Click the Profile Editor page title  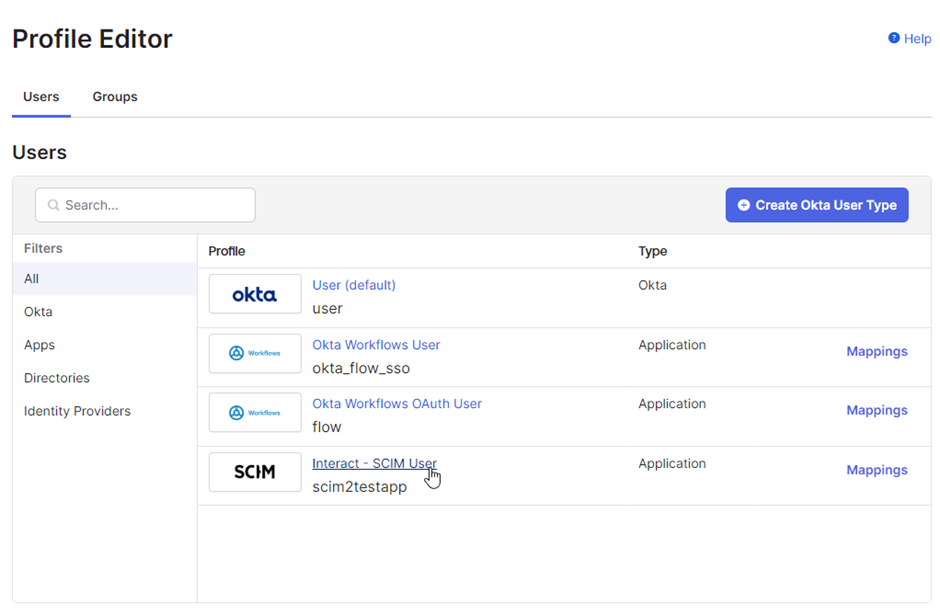92,39
